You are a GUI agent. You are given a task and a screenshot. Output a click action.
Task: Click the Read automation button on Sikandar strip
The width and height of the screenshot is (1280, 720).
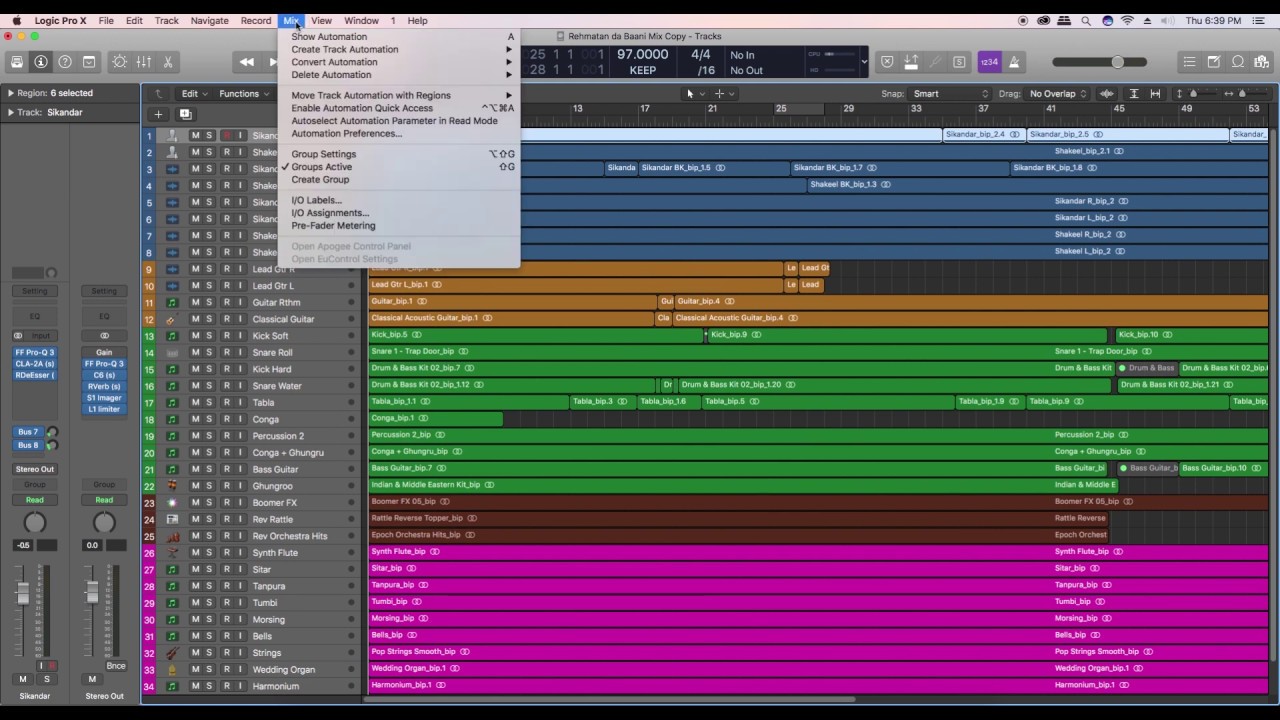[x=35, y=500]
